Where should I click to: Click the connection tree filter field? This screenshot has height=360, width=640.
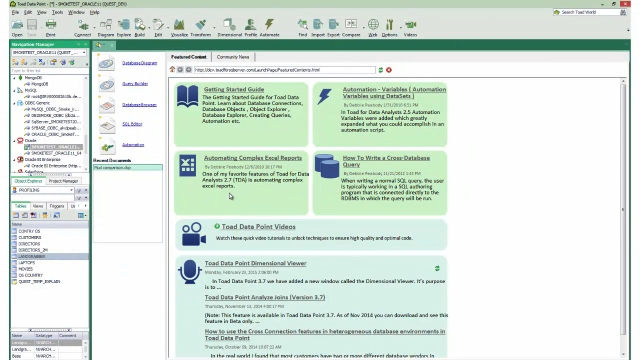(49, 71)
